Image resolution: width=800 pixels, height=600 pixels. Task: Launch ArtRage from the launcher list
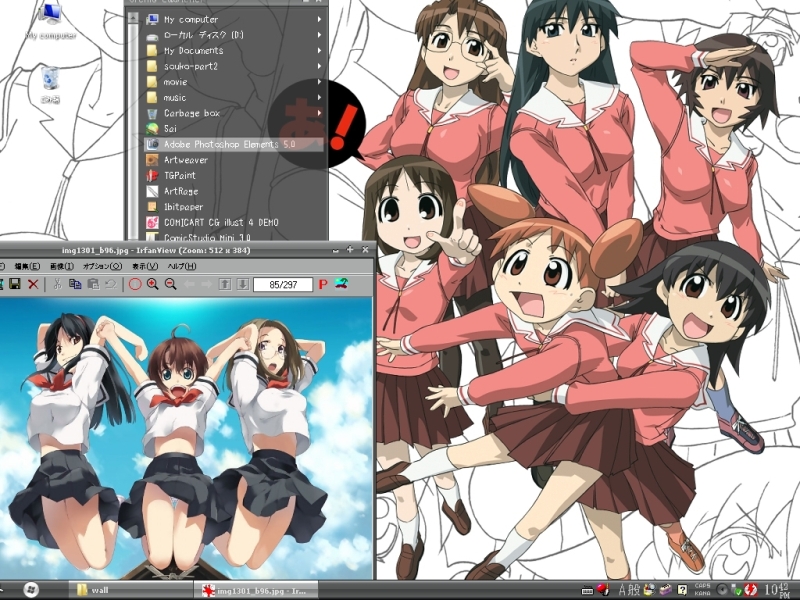[x=234, y=191]
